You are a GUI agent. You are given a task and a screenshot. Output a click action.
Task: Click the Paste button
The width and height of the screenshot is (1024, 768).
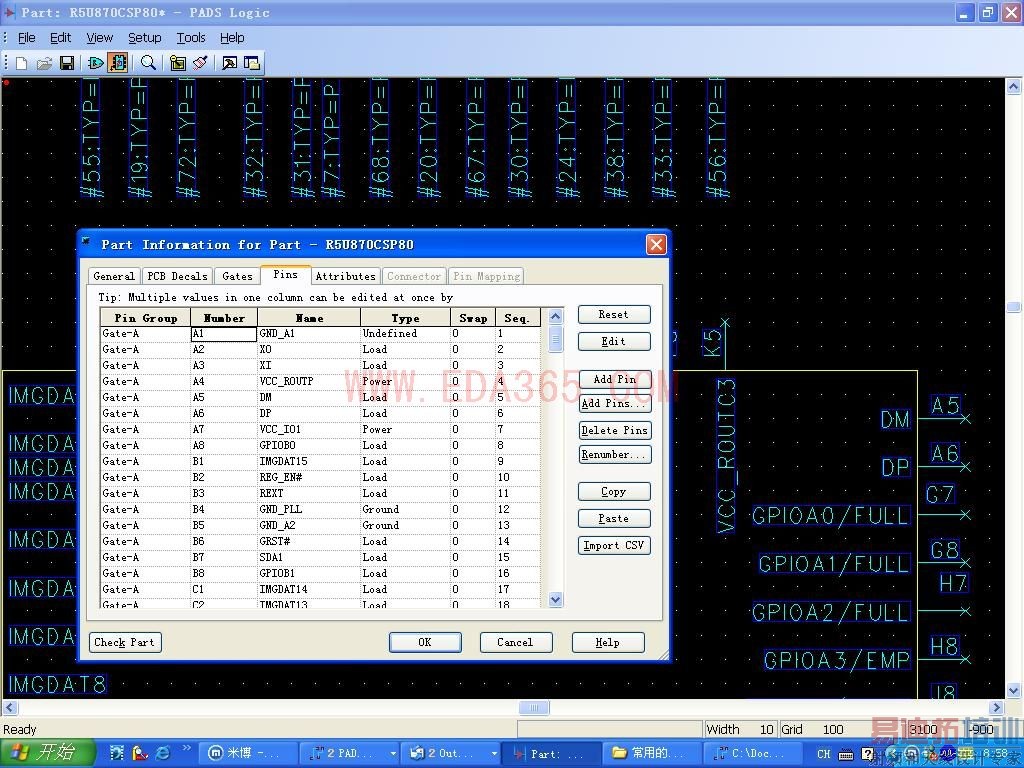click(614, 519)
